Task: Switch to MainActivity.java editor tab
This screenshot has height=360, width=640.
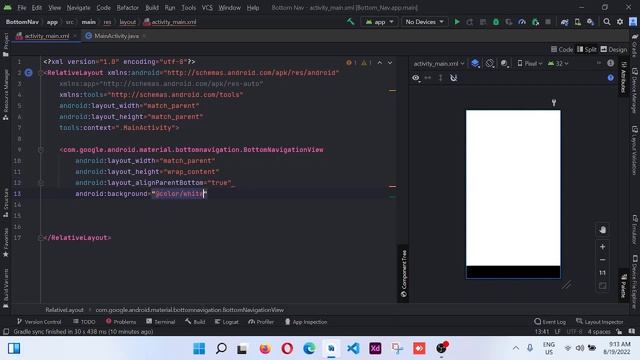Action: 117,36
